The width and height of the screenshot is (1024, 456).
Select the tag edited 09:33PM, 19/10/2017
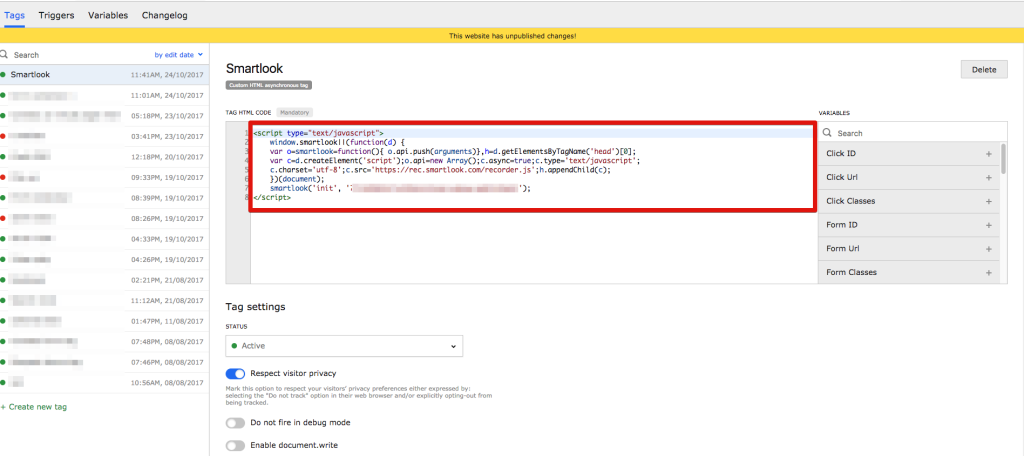(x=104, y=177)
